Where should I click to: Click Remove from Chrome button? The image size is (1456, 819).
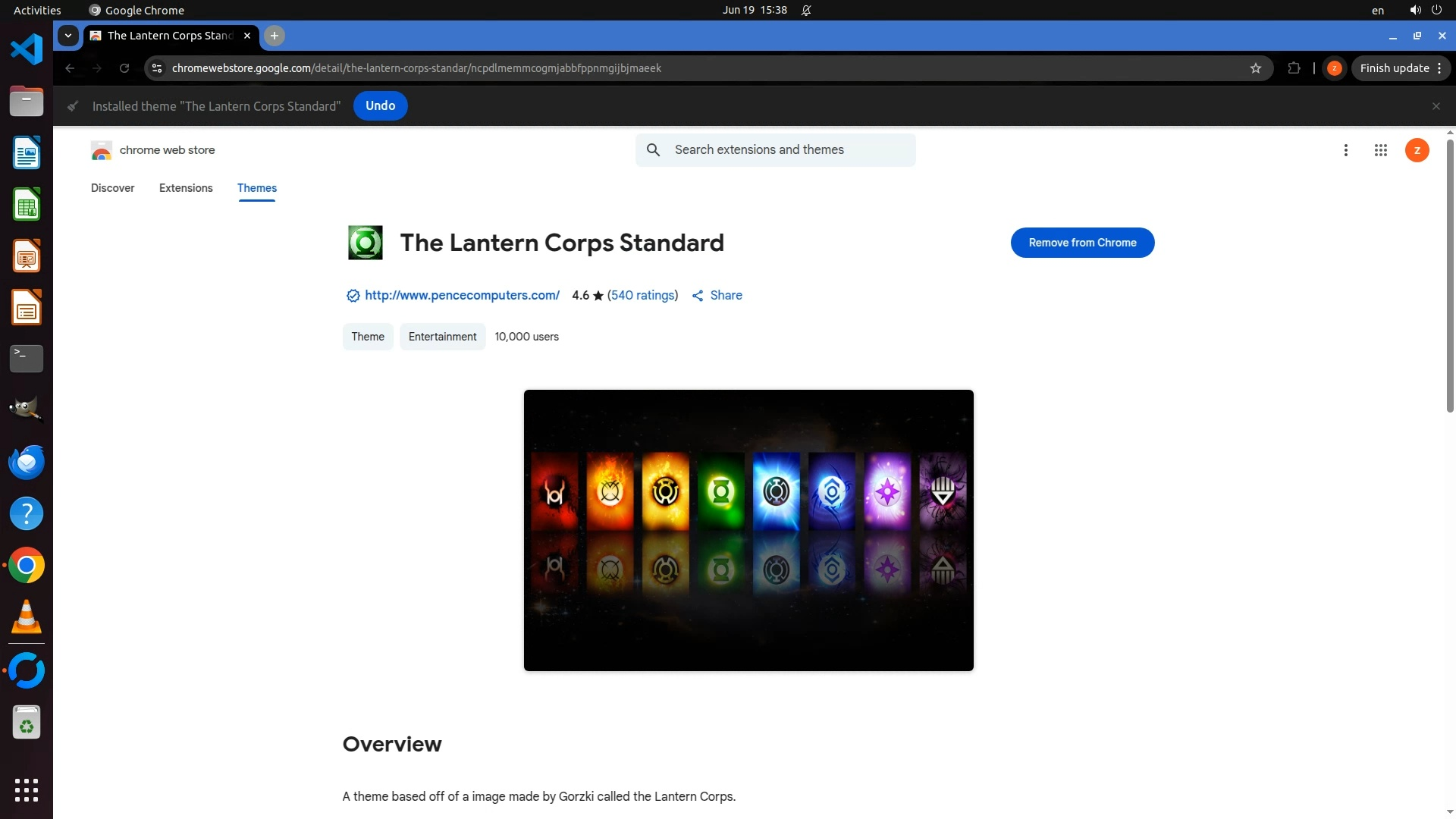pos(1082,243)
